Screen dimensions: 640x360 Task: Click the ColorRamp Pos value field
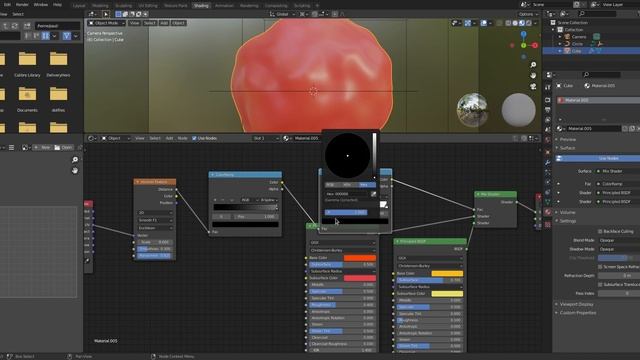[x=256, y=216]
